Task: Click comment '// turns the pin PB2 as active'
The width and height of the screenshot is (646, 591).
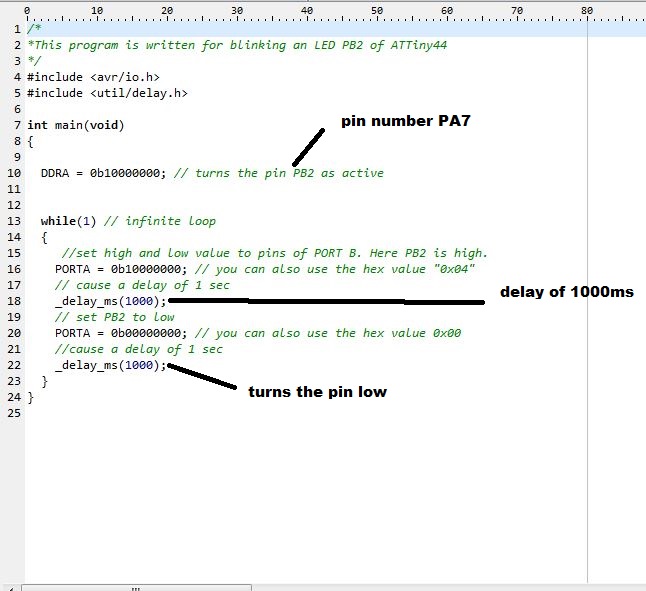Action: (x=279, y=173)
